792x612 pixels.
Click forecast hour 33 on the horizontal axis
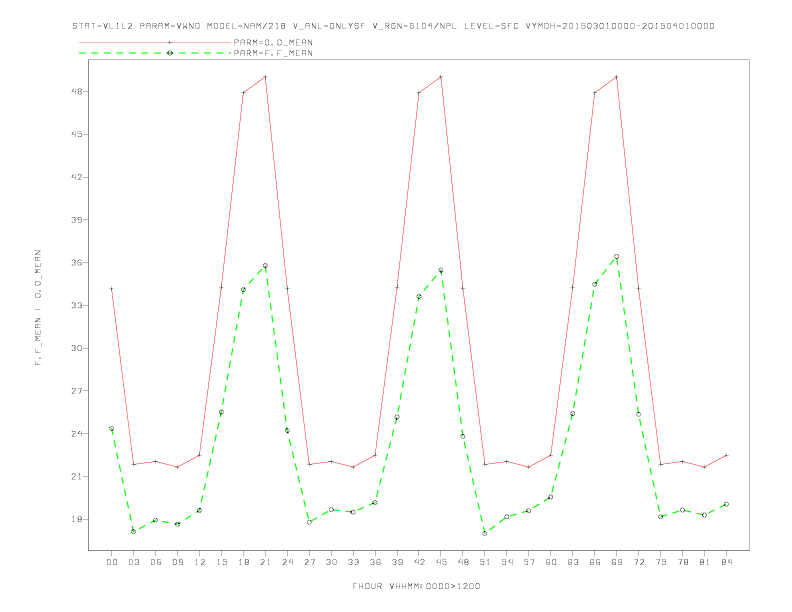coord(353,562)
